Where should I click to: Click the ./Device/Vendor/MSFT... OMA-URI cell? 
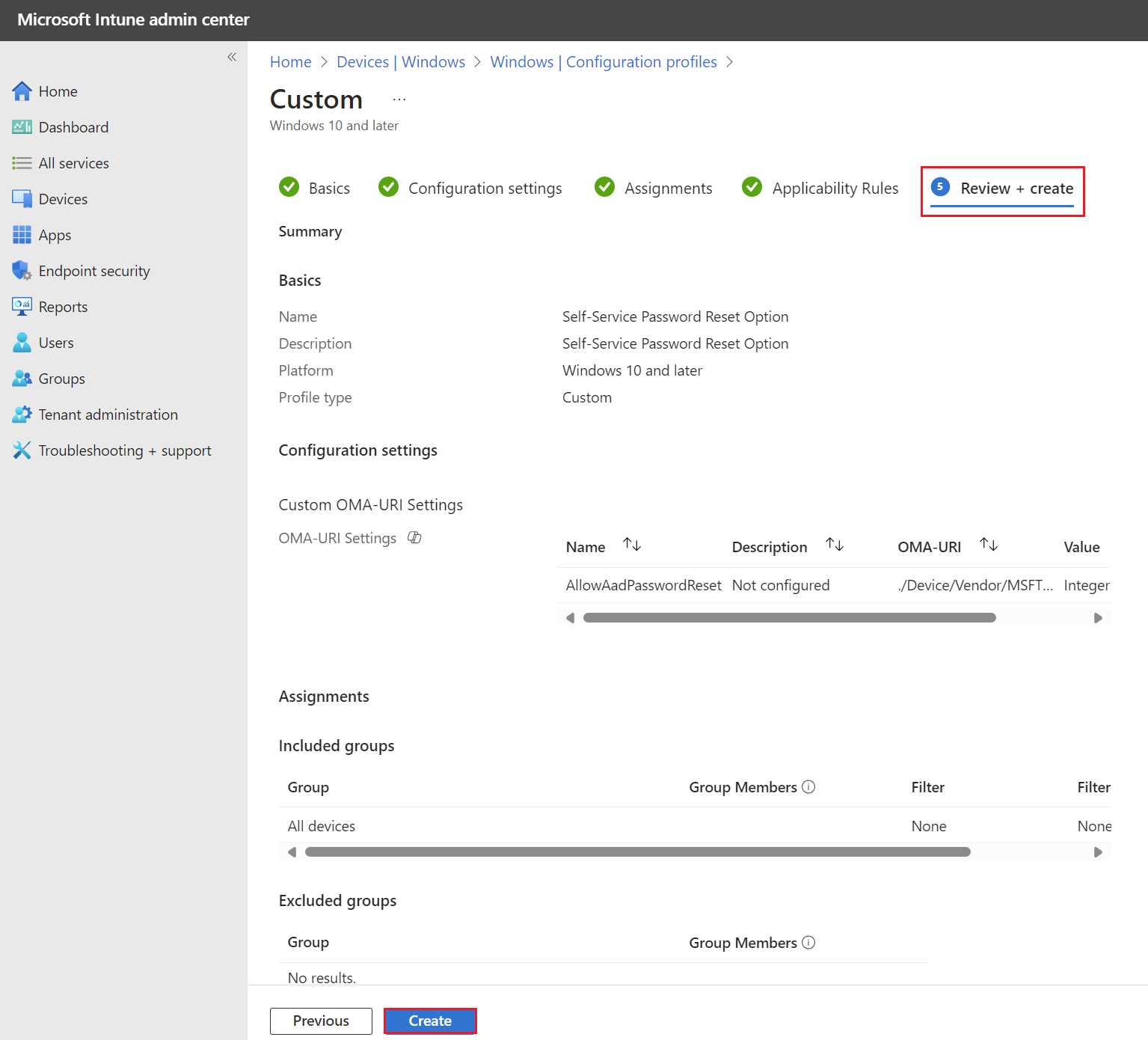coord(975,585)
